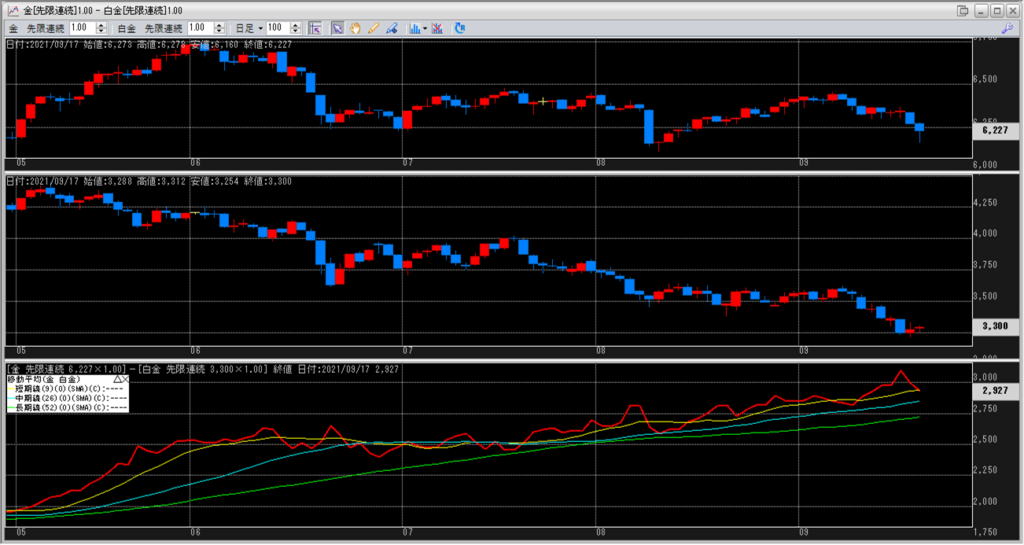Image resolution: width=1024 pixels, height=545 pixels.
Task: Select the arrow pointer cursor tool
Action: point(337,27)
